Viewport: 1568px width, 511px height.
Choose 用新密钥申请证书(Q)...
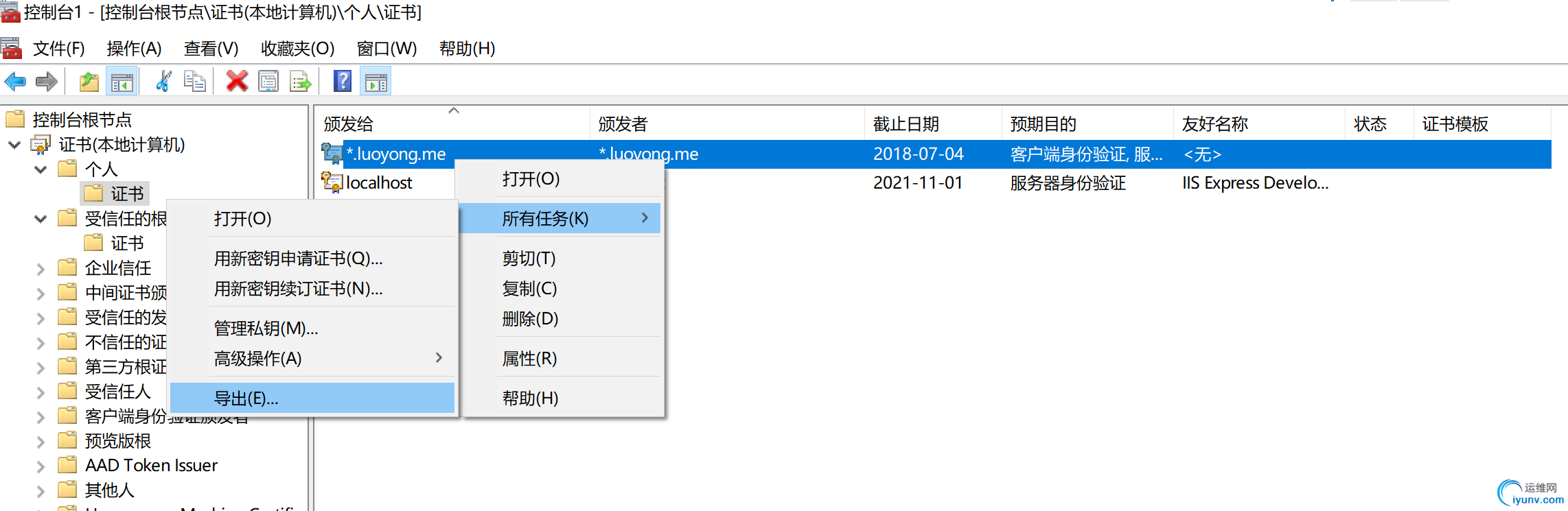click(x=312, y=258)
